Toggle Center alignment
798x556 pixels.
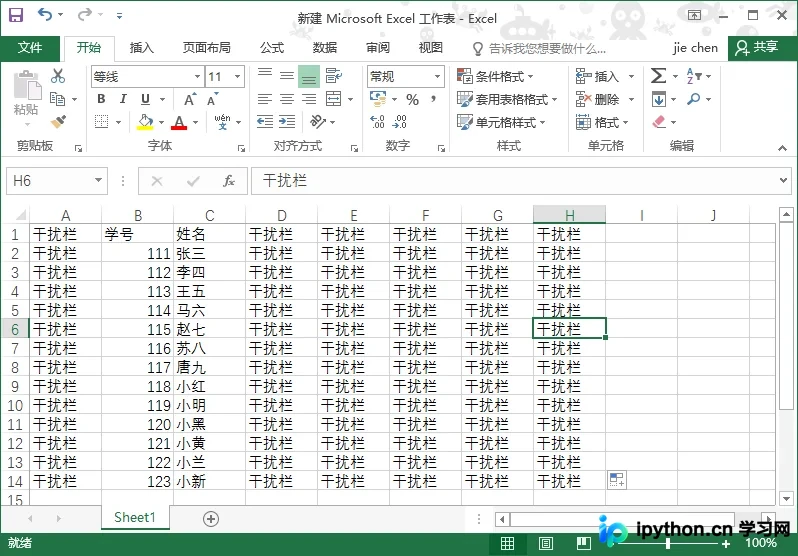pyautogui.click(x=287, y=99)
